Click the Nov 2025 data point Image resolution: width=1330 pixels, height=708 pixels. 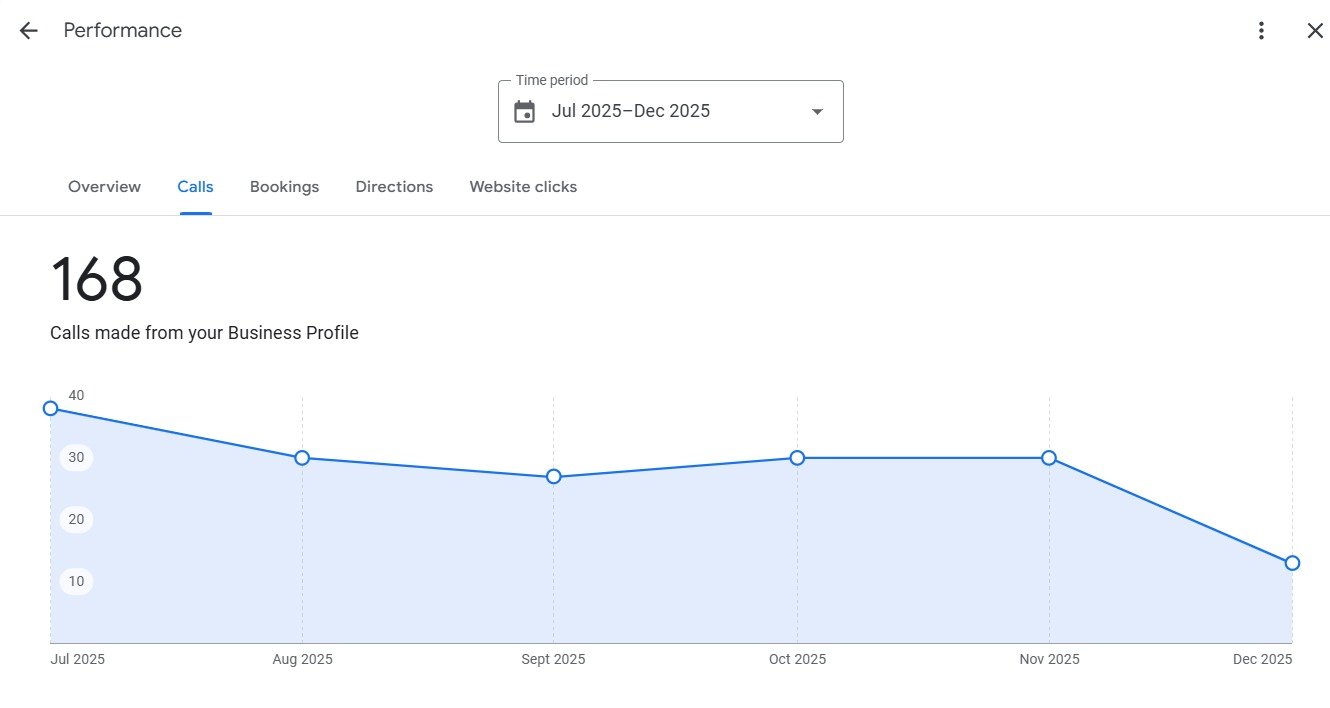(x=1049, y=458)
